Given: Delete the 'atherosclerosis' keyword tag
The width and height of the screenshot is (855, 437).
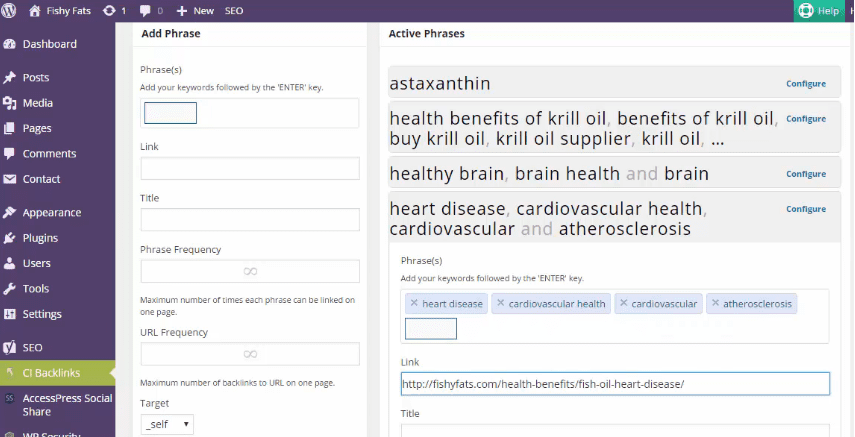Looking at the screenshot, I should tap(716, 304).
